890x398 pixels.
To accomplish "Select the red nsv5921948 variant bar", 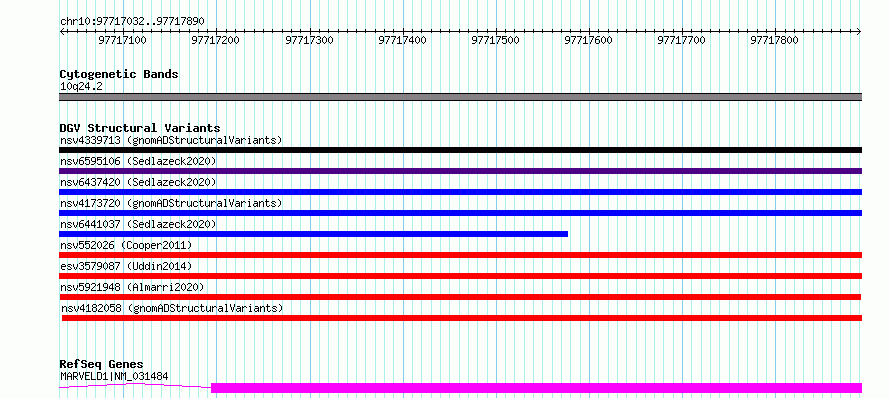I will pos(460,297).
